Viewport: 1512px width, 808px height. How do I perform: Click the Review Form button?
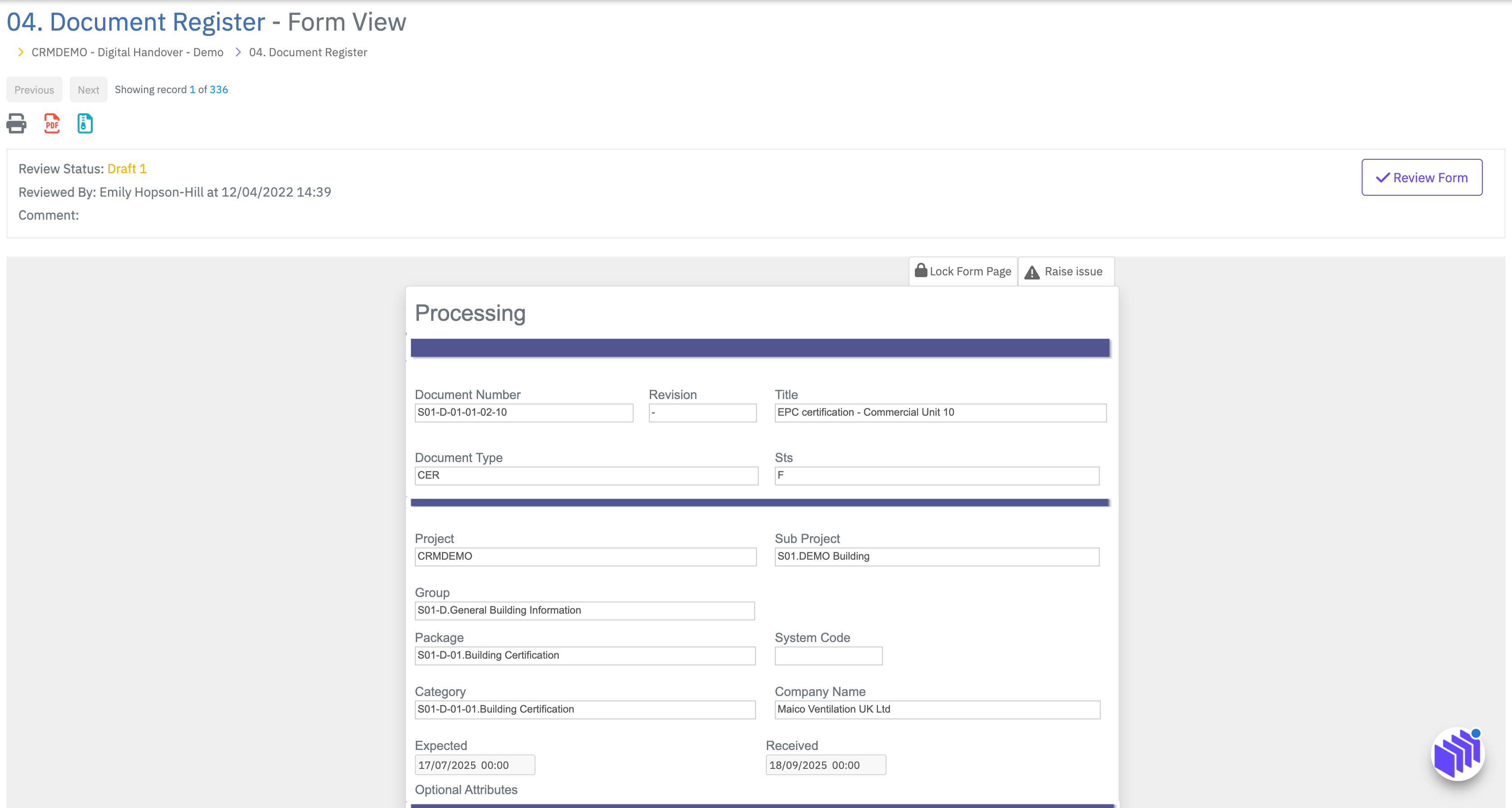pyautogui.click(x=1421, y=177)
